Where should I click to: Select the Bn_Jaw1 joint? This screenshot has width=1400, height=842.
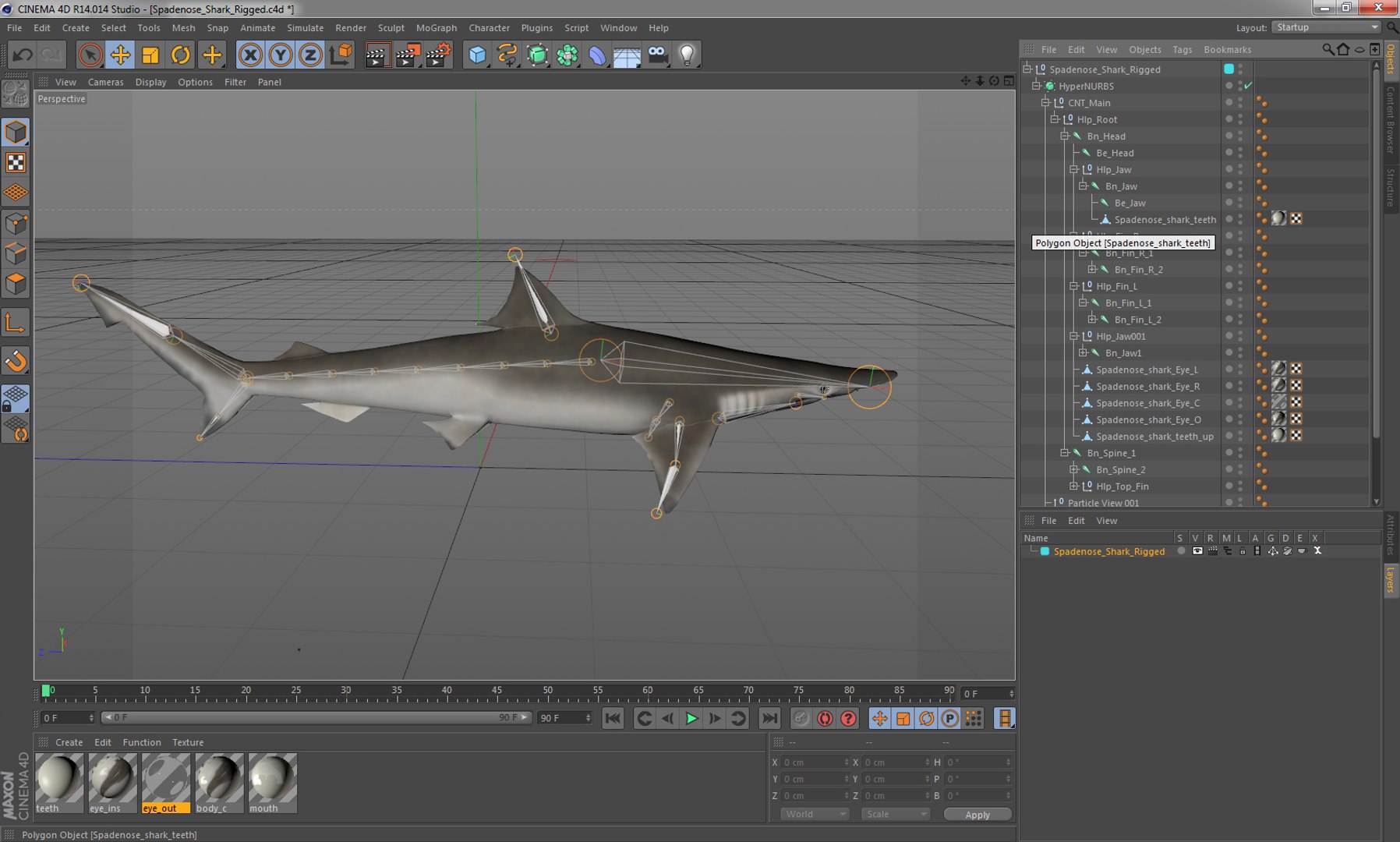1123,353
